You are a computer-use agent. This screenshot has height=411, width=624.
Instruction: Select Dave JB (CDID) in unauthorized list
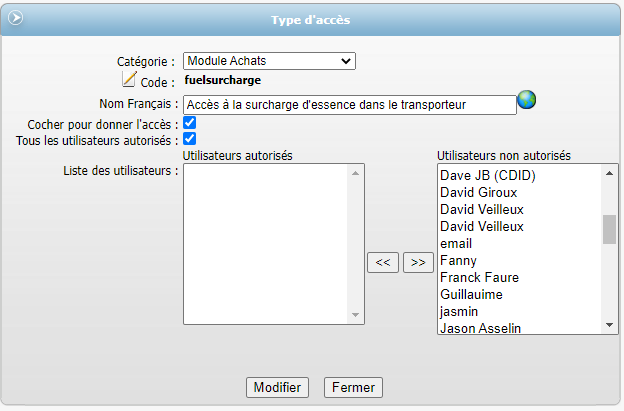pos(488,175)
